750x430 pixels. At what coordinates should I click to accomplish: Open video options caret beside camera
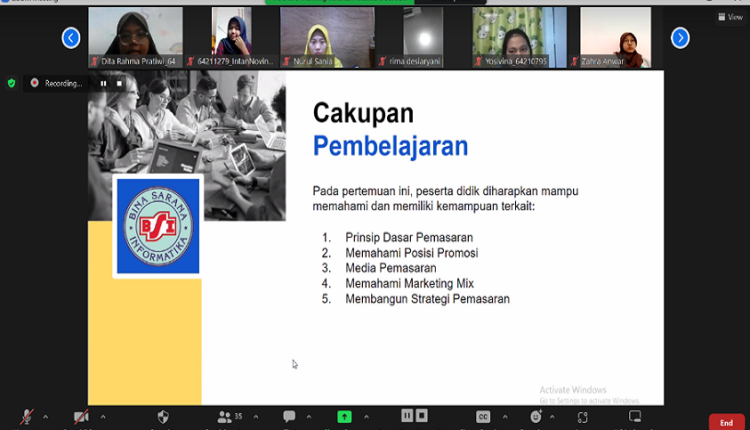(103, 417)
